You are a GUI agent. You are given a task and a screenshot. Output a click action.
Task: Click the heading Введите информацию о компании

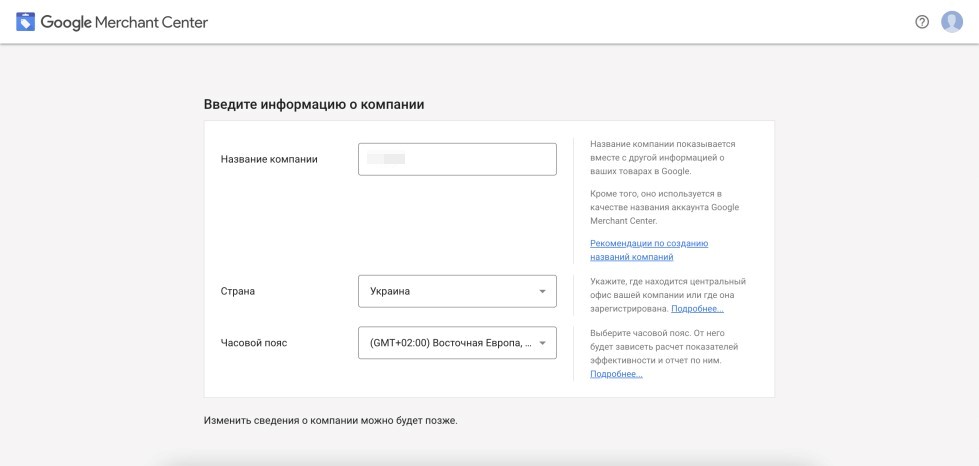[x=314, y=104]
